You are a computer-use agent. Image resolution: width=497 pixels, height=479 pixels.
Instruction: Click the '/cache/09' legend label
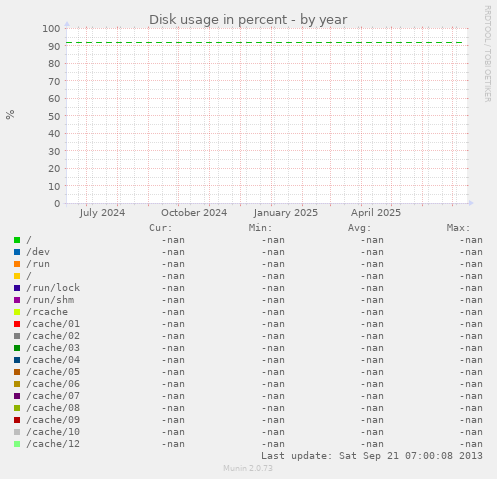(x=53, y=420)
